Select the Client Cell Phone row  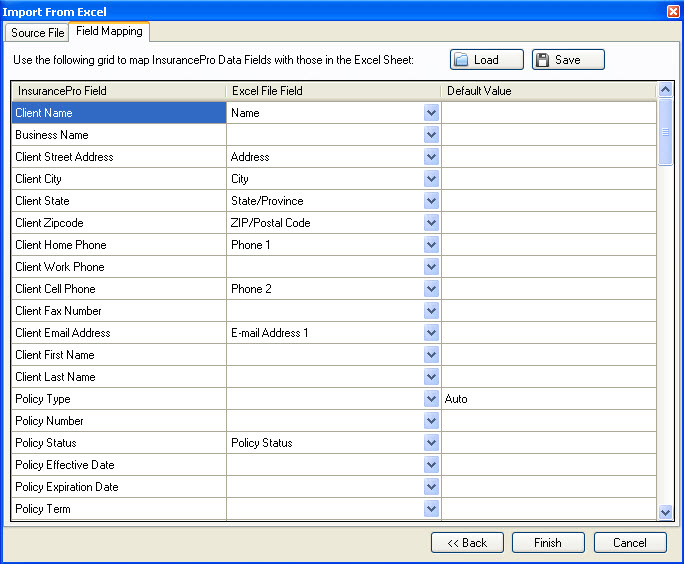coord(119,289)
